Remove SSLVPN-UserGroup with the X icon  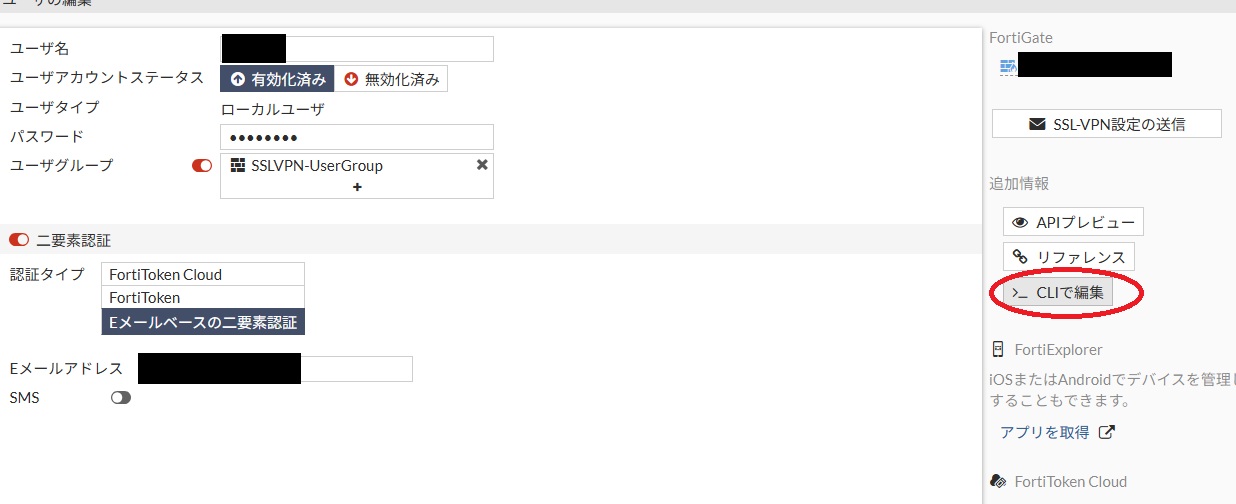pos(482,165)
